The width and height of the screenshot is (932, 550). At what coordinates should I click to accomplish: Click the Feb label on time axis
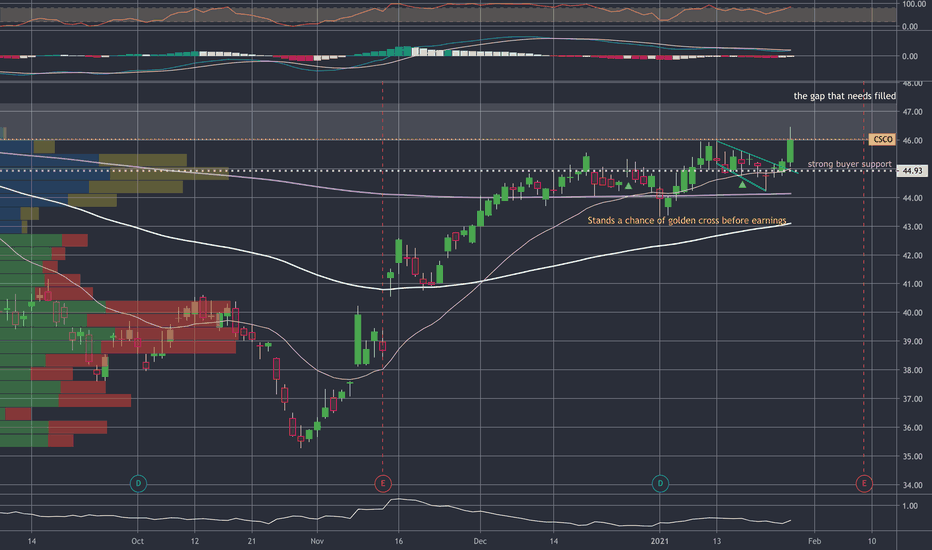click(814, 541)
